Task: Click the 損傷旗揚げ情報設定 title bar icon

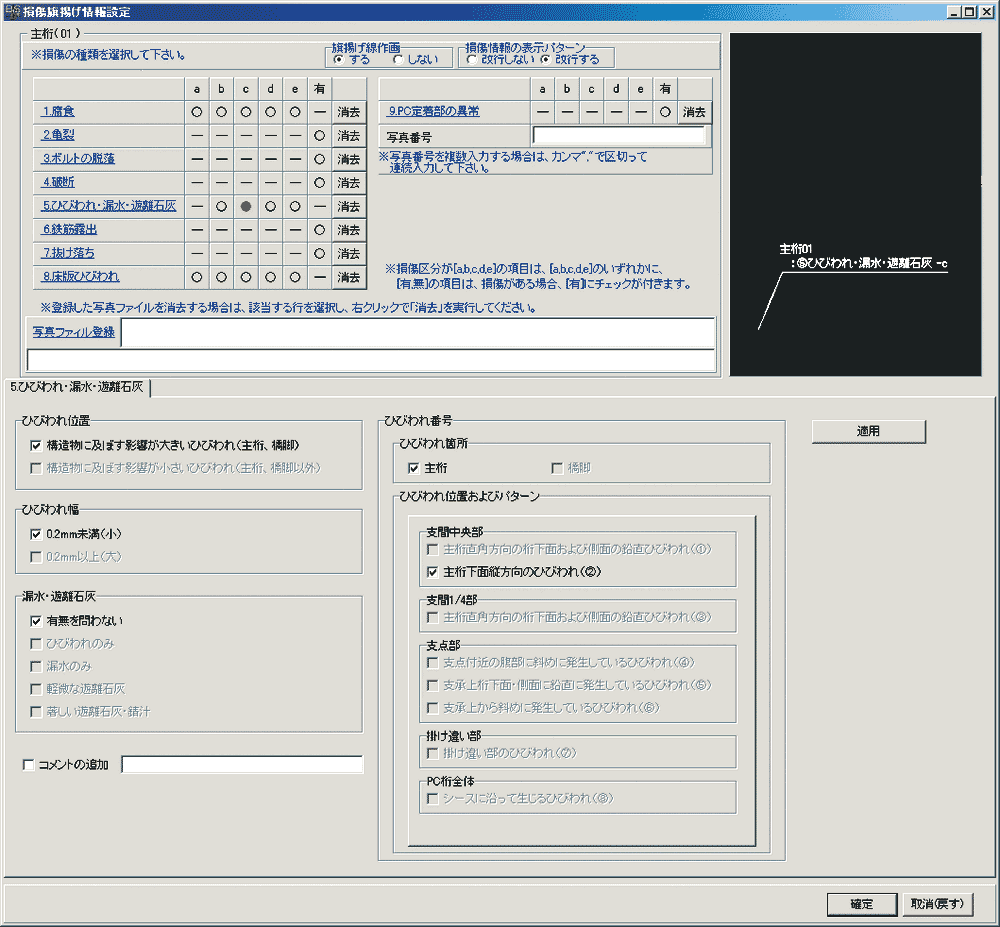Action: [x=11, y=11]
